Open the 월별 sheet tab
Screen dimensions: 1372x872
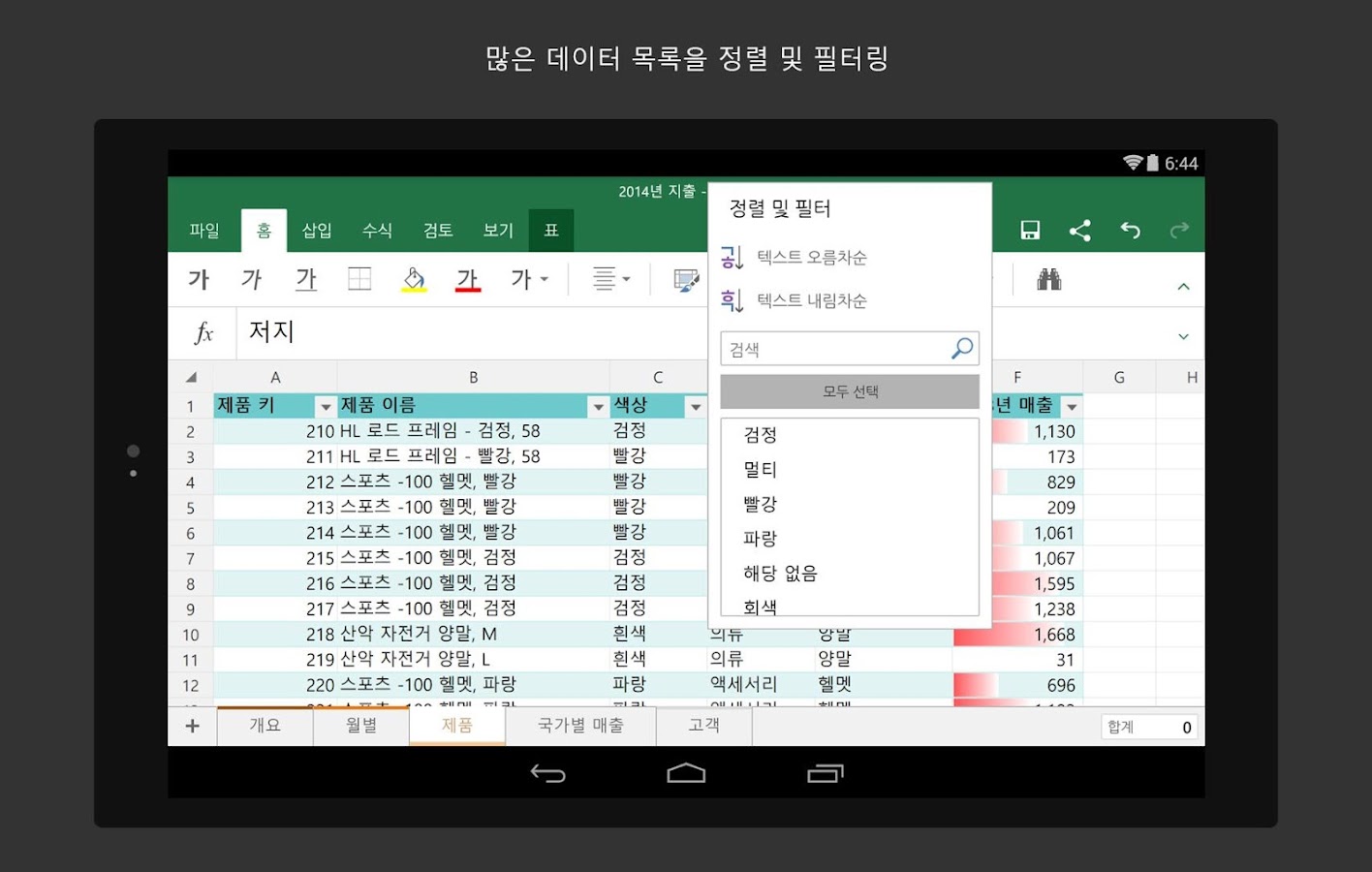pos(360,726)
